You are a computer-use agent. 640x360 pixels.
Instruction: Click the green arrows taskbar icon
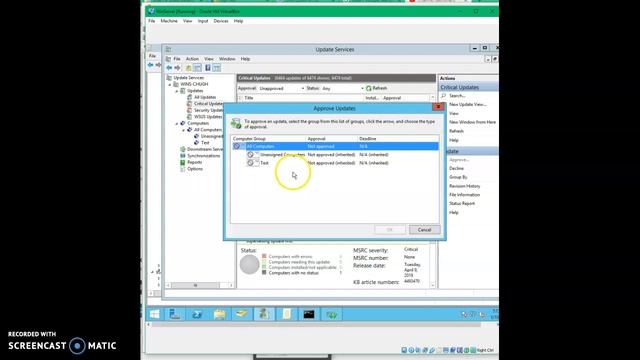click(331, 314)
